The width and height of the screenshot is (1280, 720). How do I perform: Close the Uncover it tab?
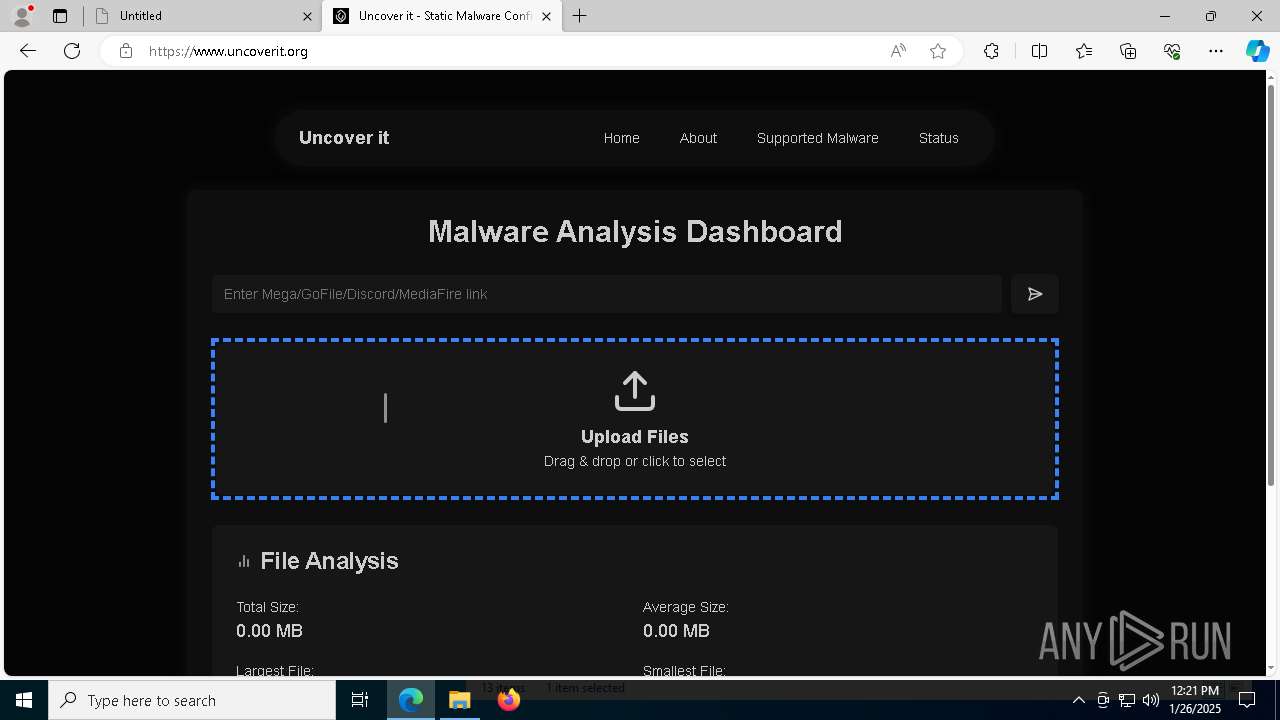(x=547, y=16)
